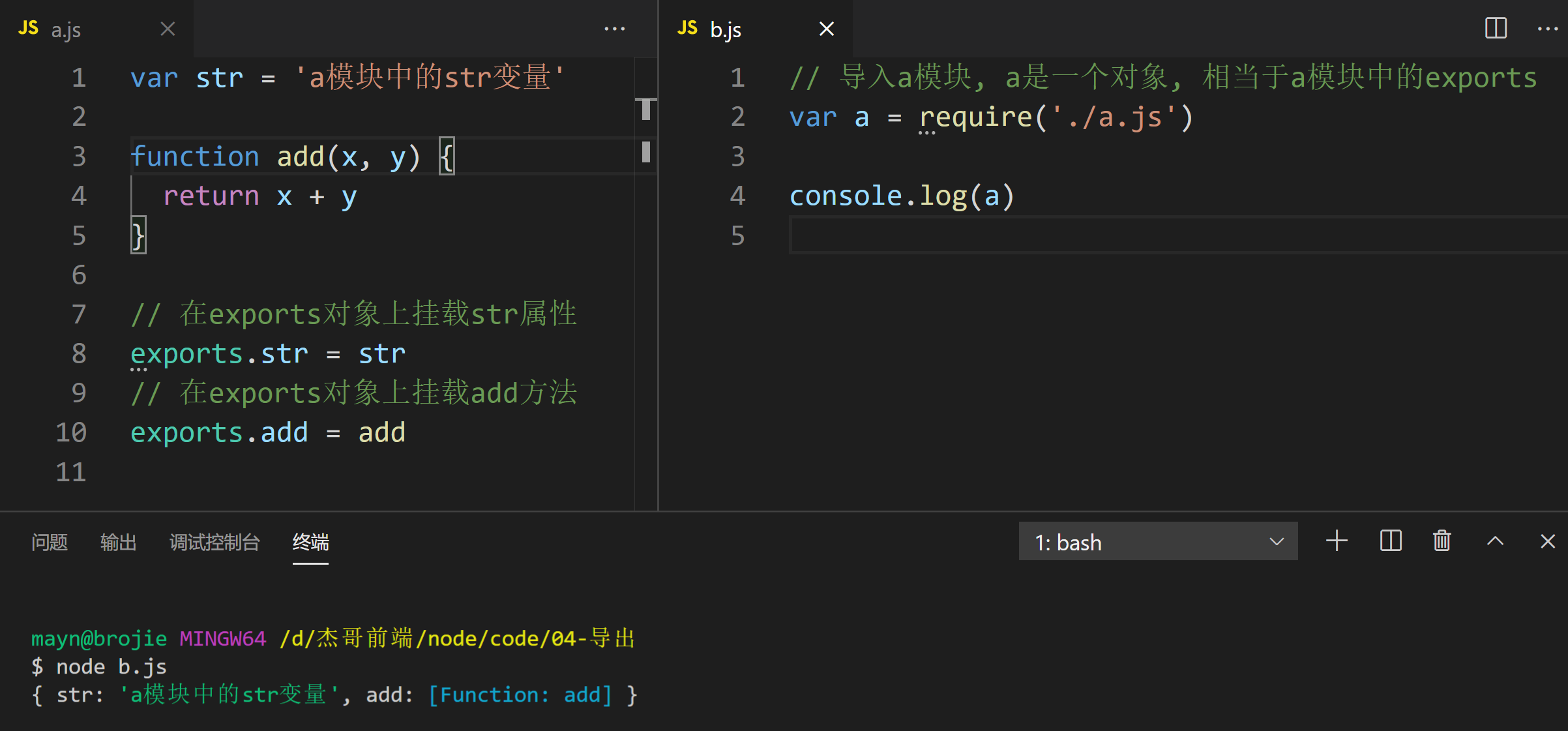Split the terminal panel
Image resolution: width=1568 pixels, height=731 pixels.
pyautogui.click(x=1390, y=541)
